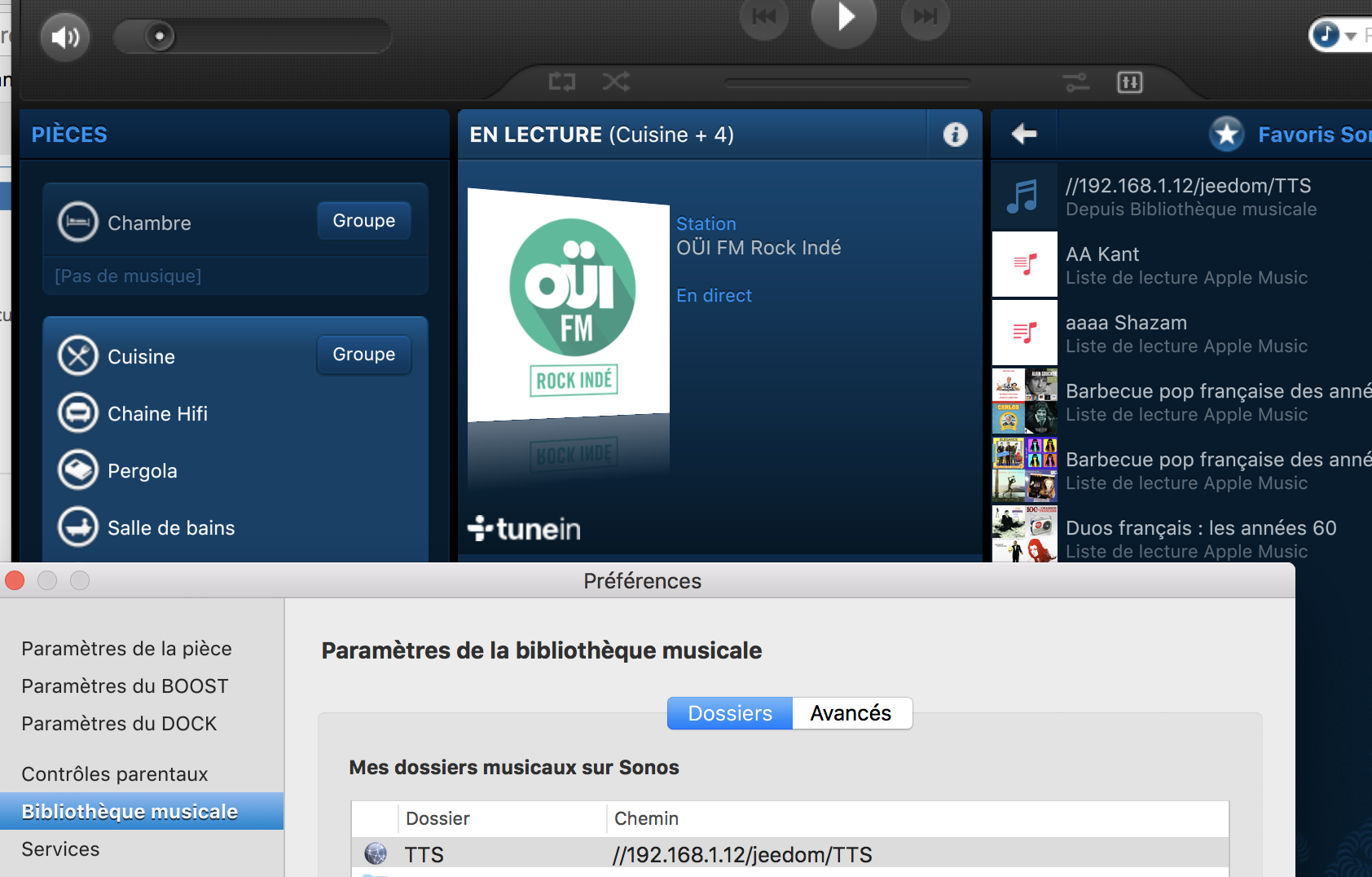Go back with the arrow in Favoris panel
This screenshot has width=1372, height=877.
point(1024,134)
